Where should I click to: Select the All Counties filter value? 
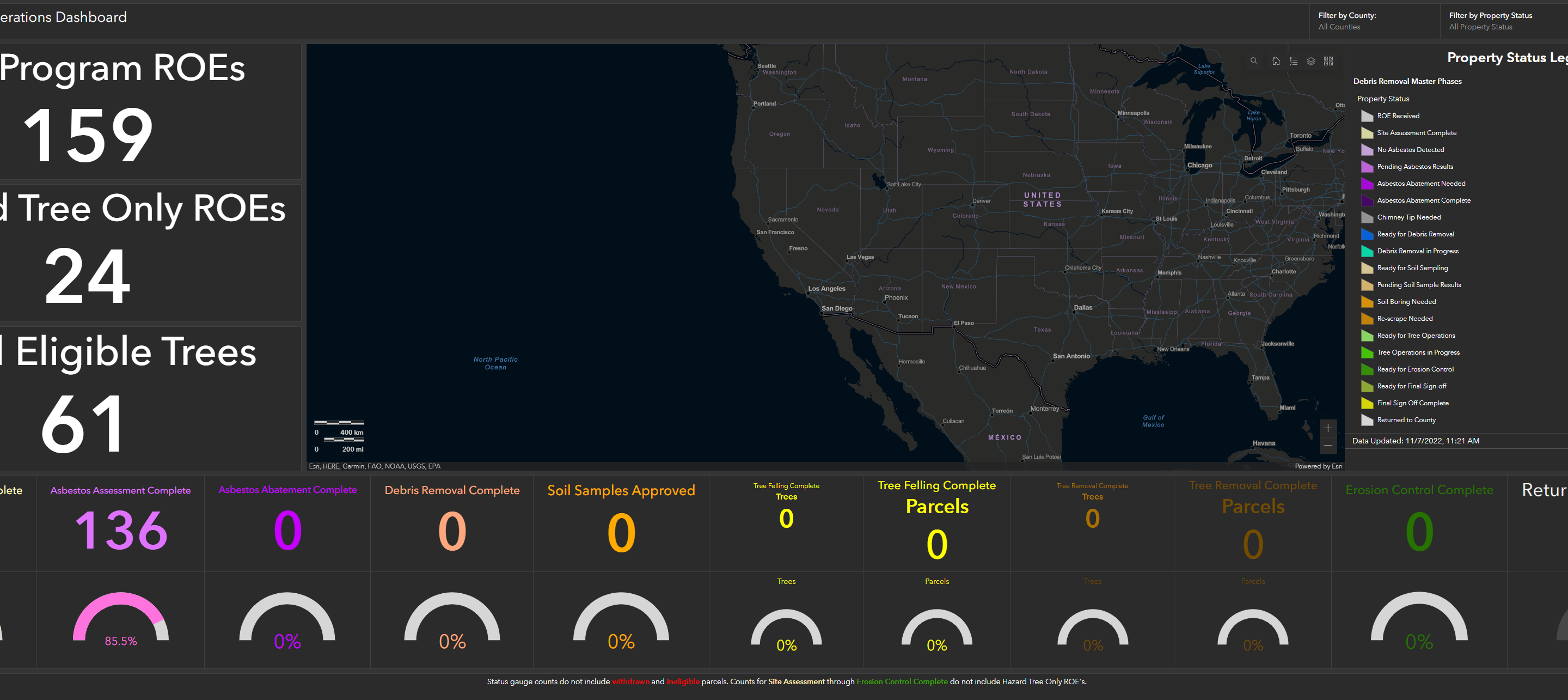pyautogui.click(x=1339, y=27)
